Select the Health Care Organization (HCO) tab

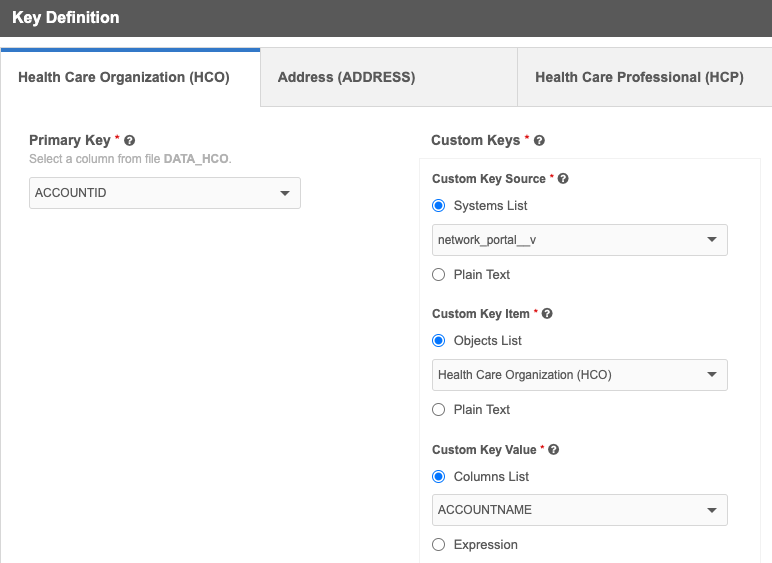tap(124, 77)
